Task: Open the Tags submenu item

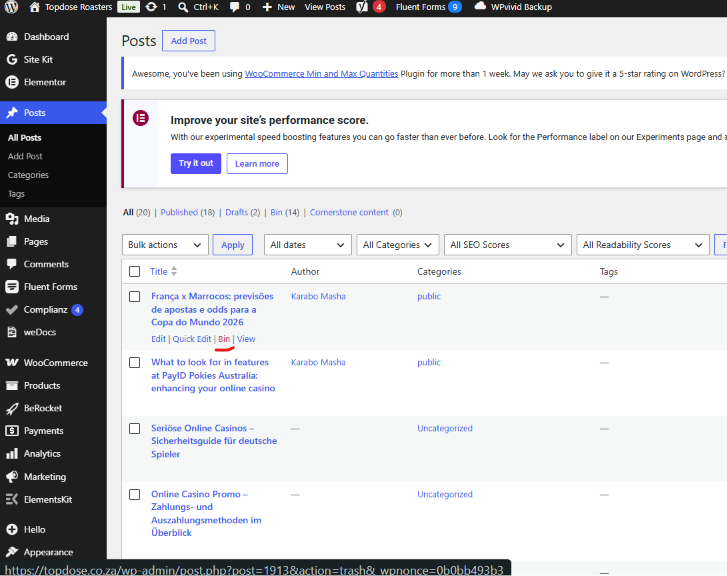Action: pyautogui.click(x=16, y=194)
